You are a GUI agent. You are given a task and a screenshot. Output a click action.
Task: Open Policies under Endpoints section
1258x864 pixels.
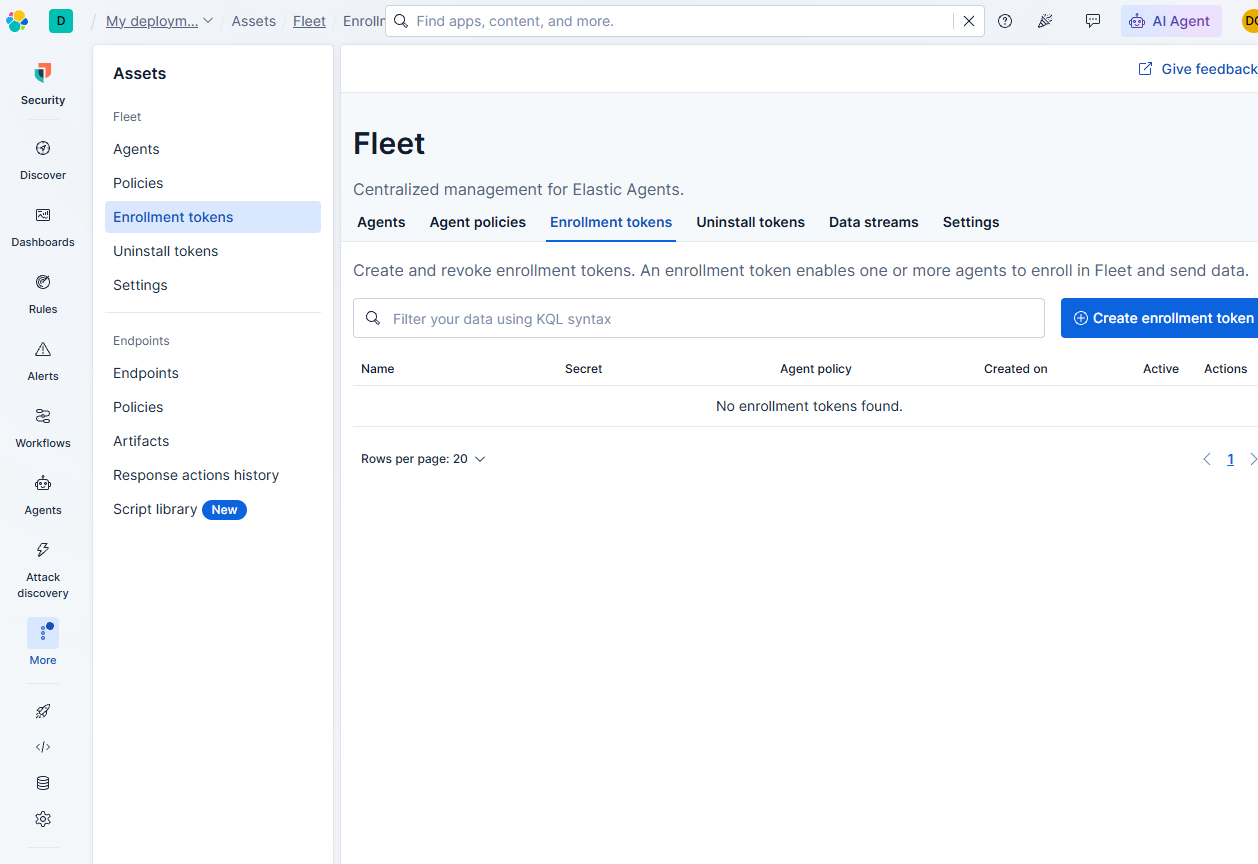(213, 407)
